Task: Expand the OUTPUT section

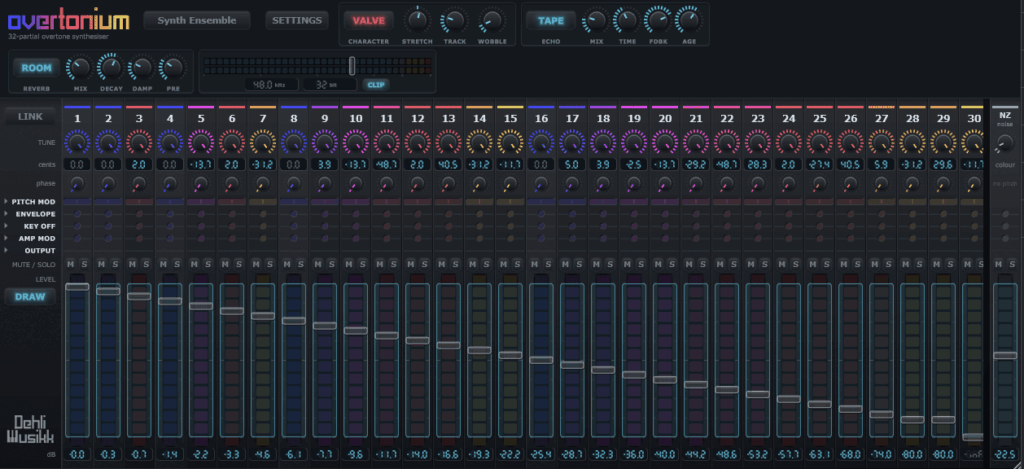Action: click(31, 251)
